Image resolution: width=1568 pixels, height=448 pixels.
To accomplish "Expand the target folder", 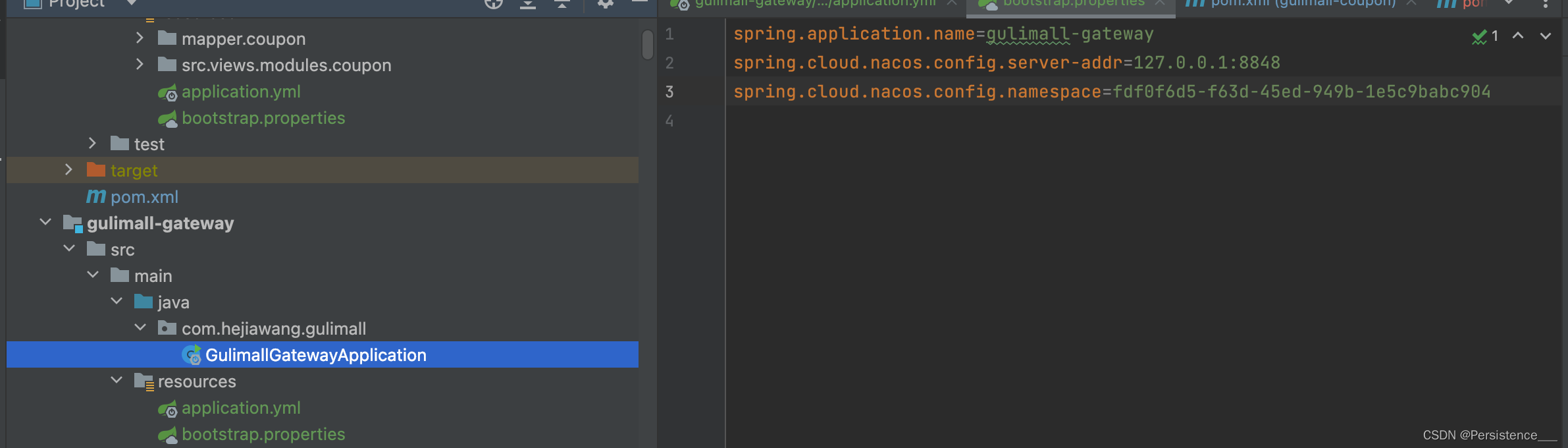I will (68, 169).
